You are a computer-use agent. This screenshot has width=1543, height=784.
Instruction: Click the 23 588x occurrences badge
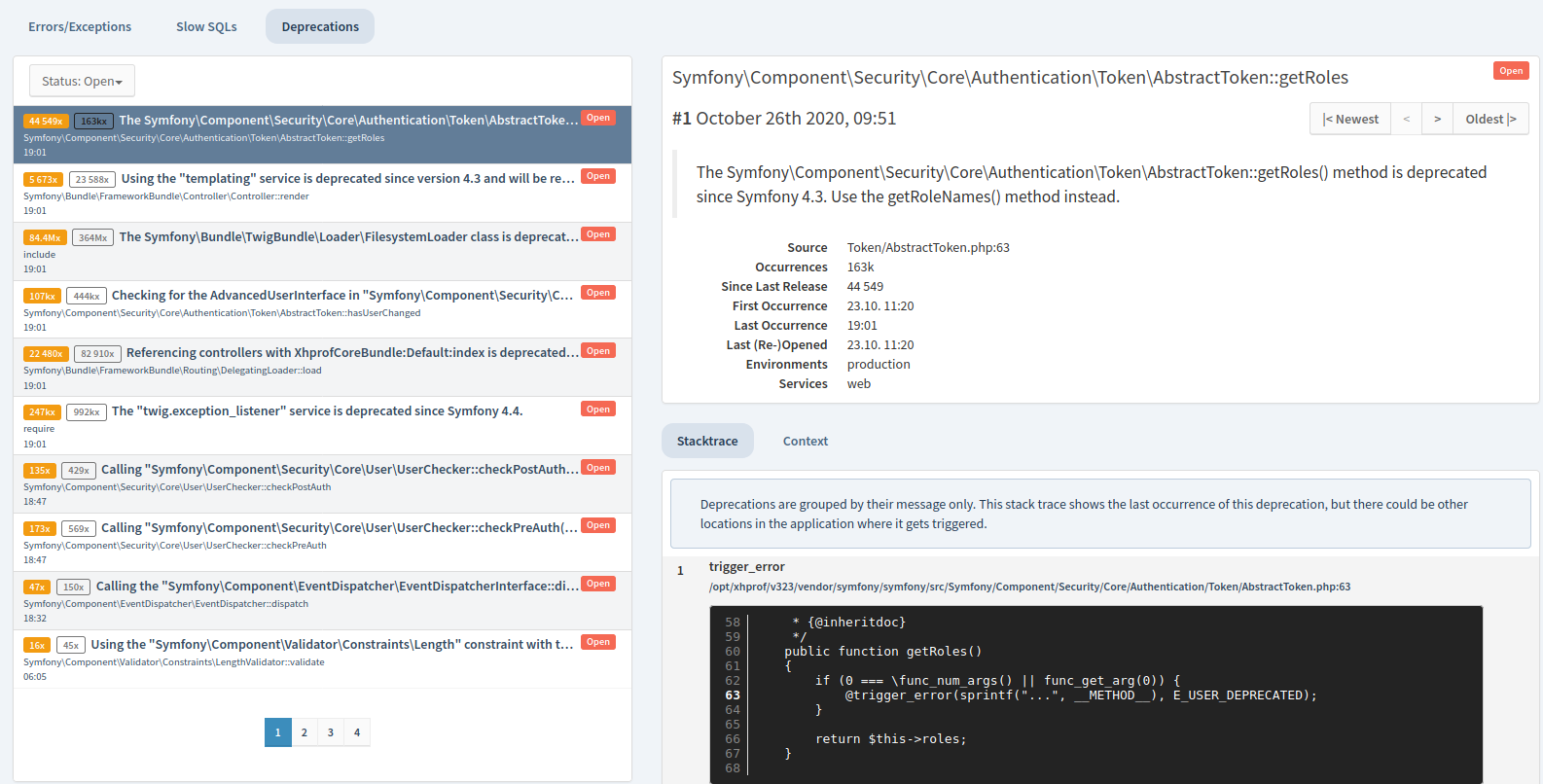92,179
